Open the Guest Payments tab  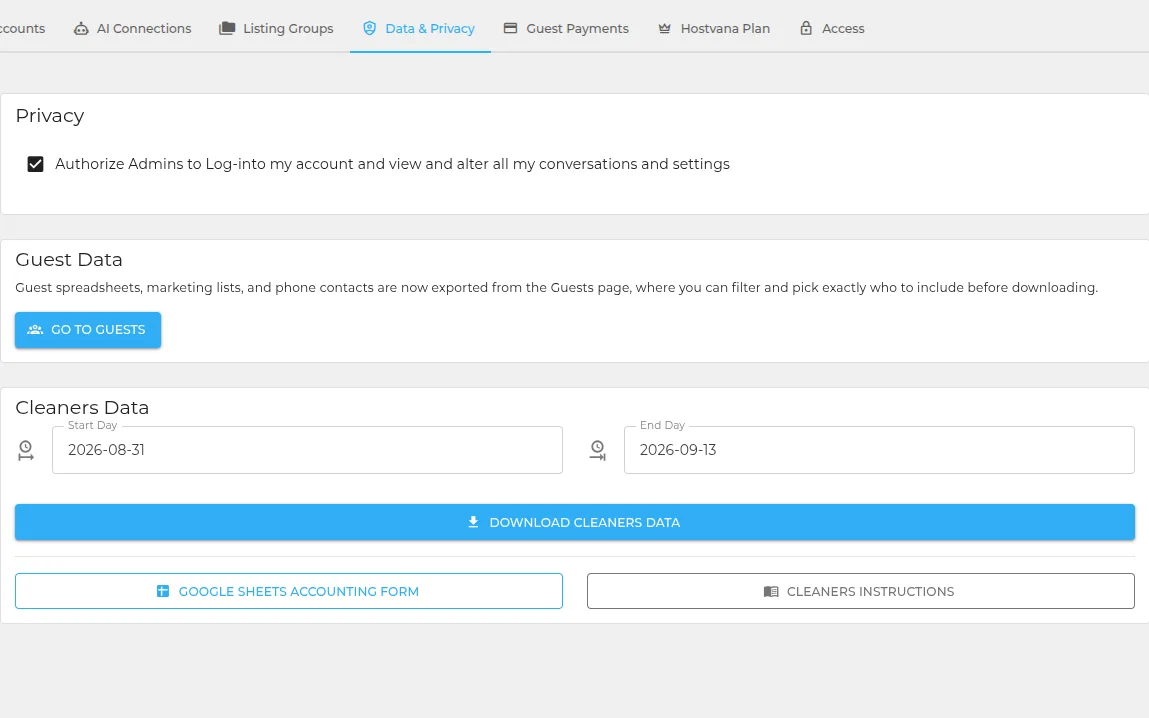coord(566,29)
